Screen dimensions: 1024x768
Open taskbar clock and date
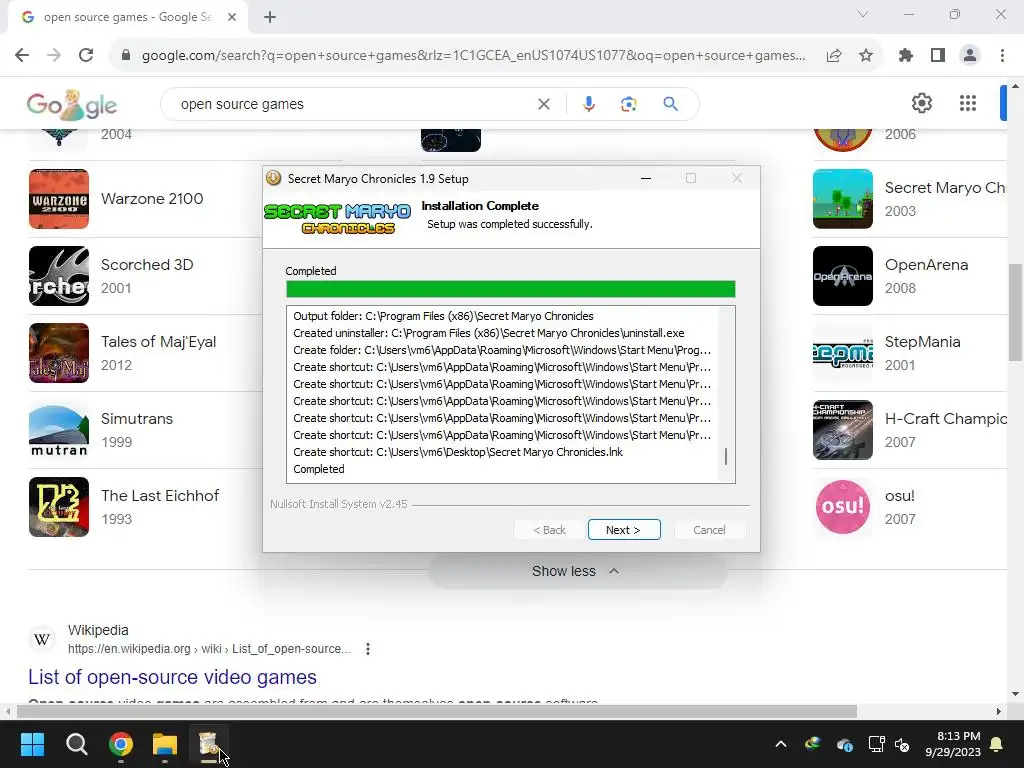(x=952, y=744)
